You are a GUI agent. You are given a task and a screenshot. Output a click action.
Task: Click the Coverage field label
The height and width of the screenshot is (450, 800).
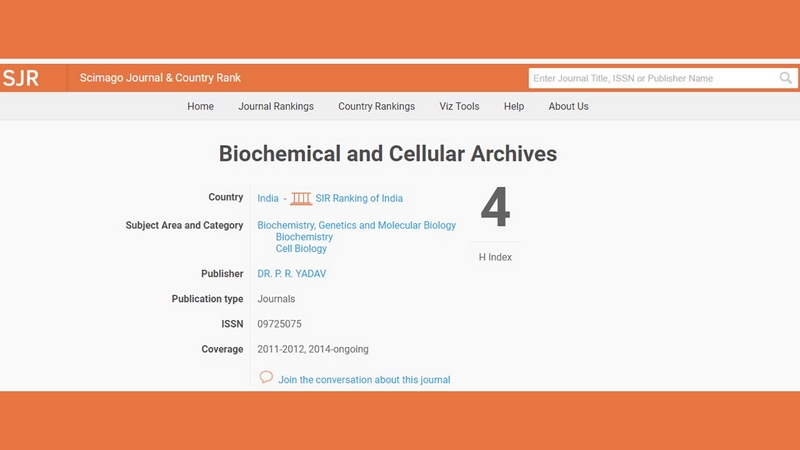coord(222,349)
